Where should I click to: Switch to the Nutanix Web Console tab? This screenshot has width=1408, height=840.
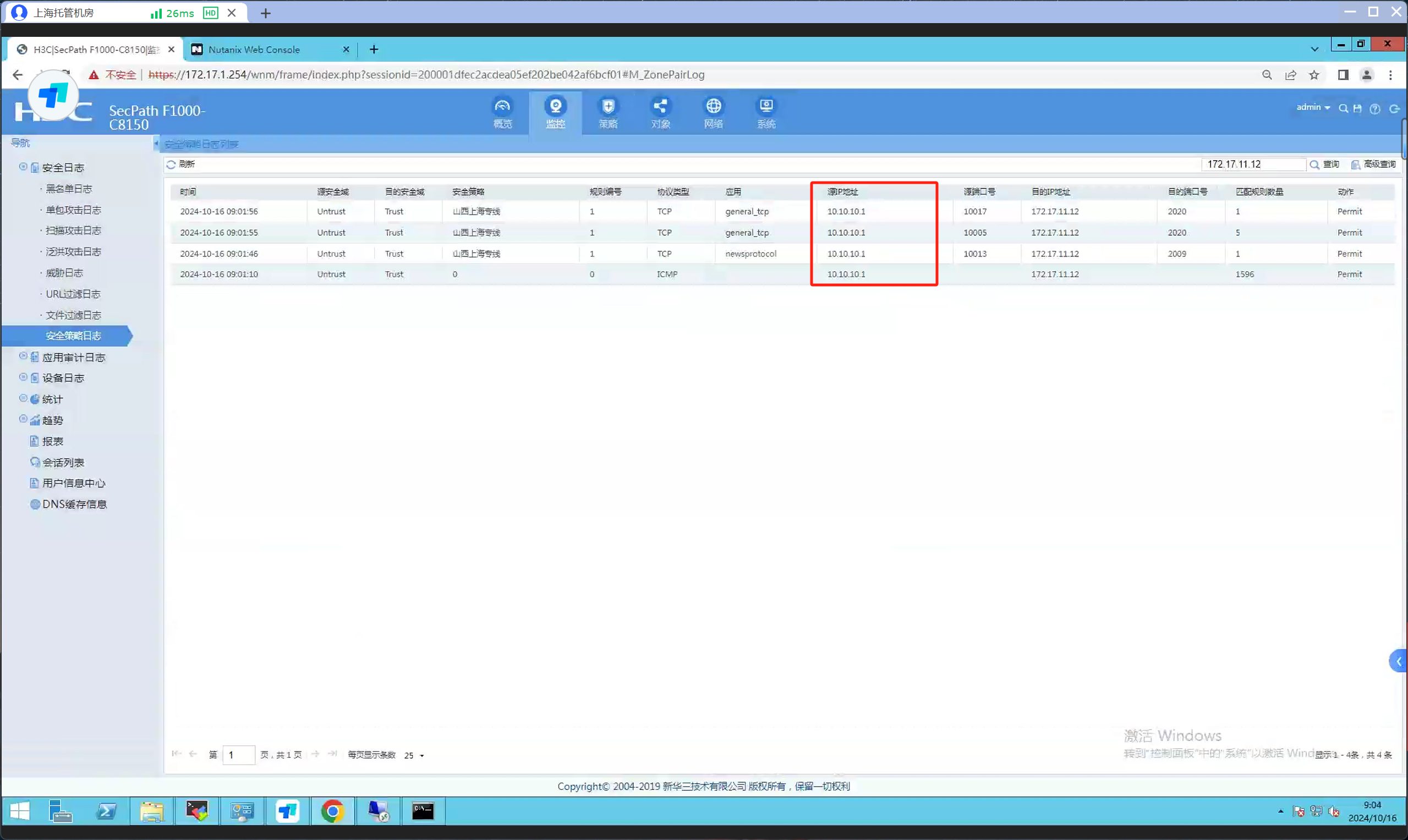point(254,50)
